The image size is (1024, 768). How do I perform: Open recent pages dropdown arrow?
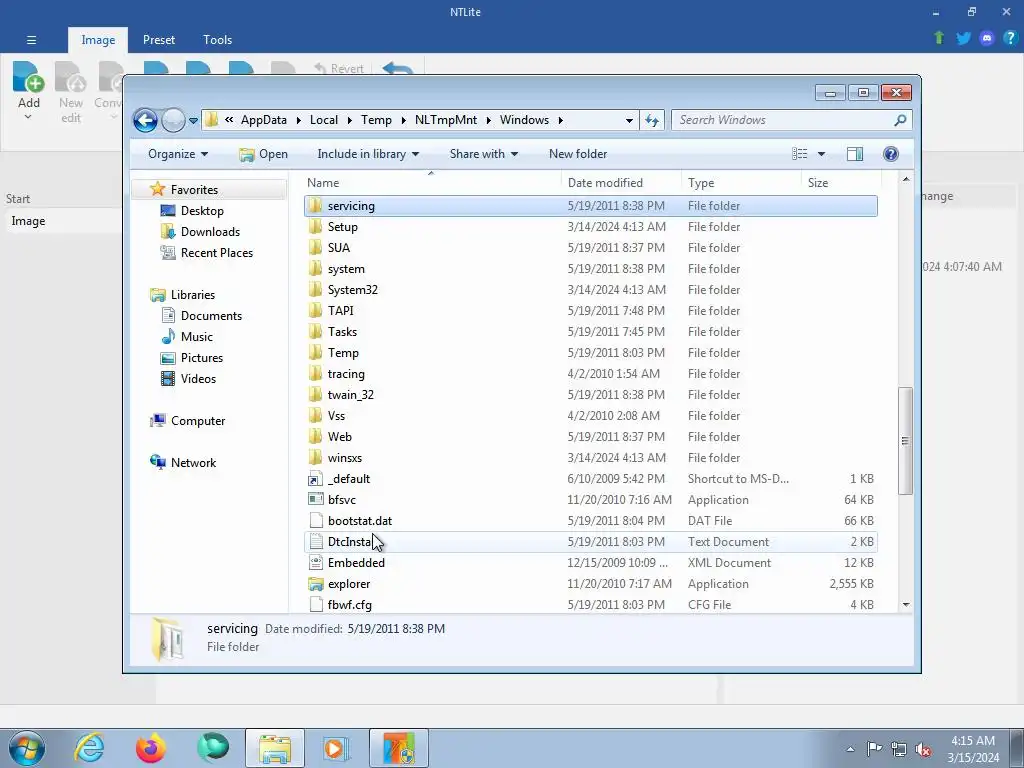pyautogui.click(x=193, y=120)
